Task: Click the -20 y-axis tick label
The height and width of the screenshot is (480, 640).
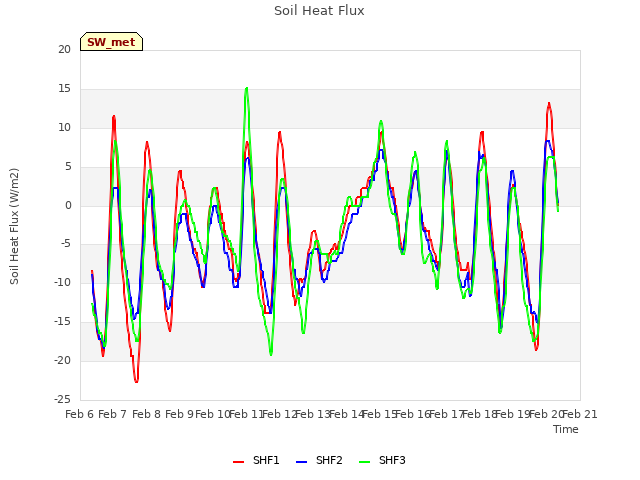Action: (x=62, y=360)
